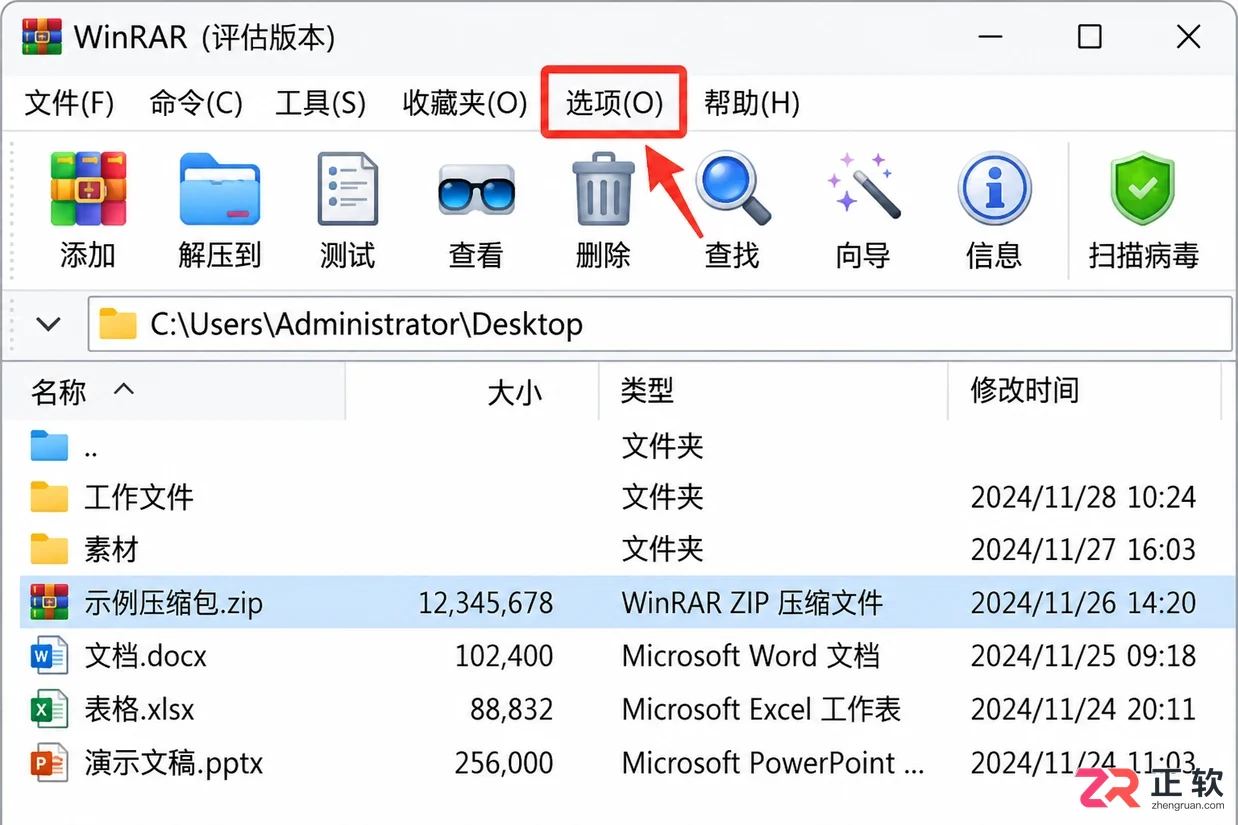The height and width of the screenshot is (825, 1238).
Task: Click the date 2024/11/24 20:11
Action: [x=1083, y=710]
